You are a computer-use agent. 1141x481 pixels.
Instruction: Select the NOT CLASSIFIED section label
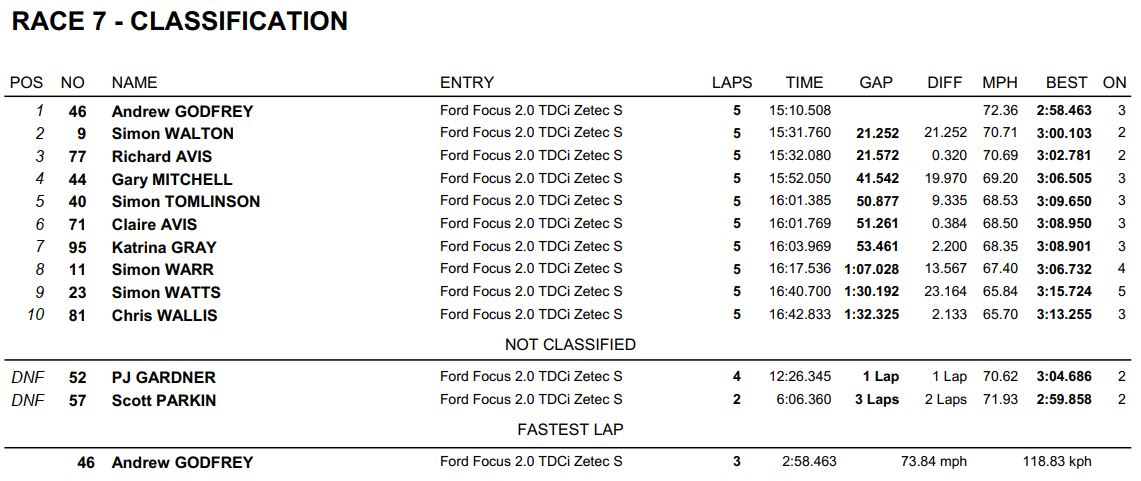pos(570,345)
